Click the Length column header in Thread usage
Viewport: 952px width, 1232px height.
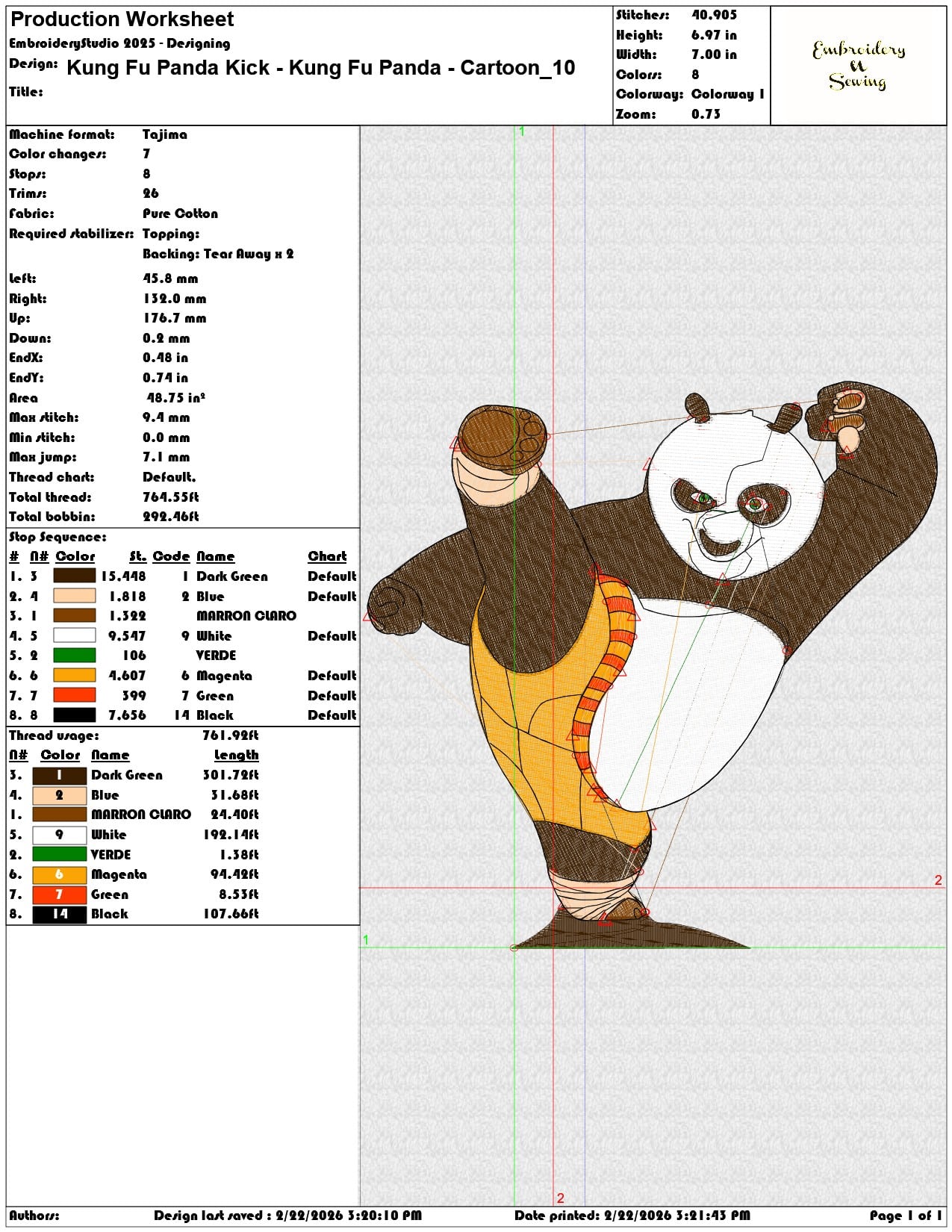[236, 756]
